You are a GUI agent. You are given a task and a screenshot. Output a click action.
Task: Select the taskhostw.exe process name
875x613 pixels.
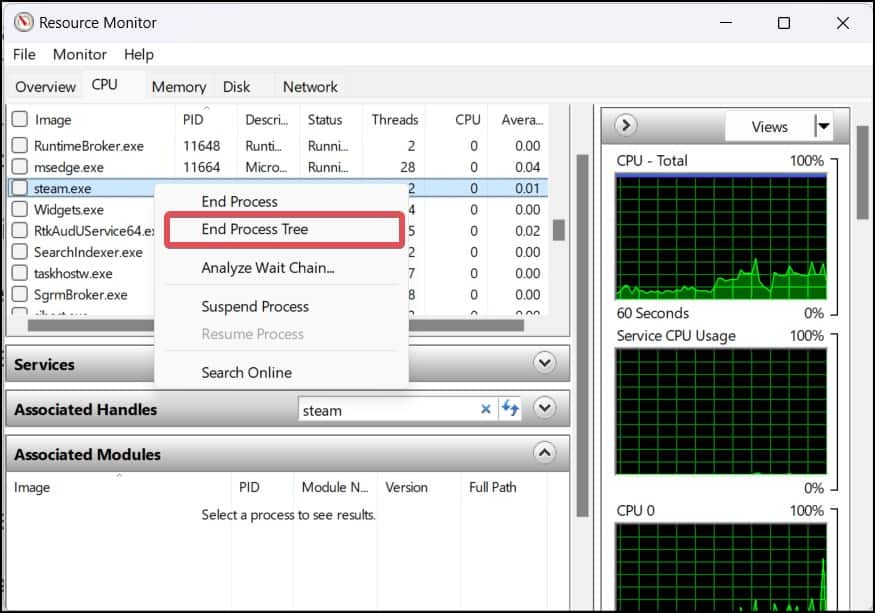[73, 274]
